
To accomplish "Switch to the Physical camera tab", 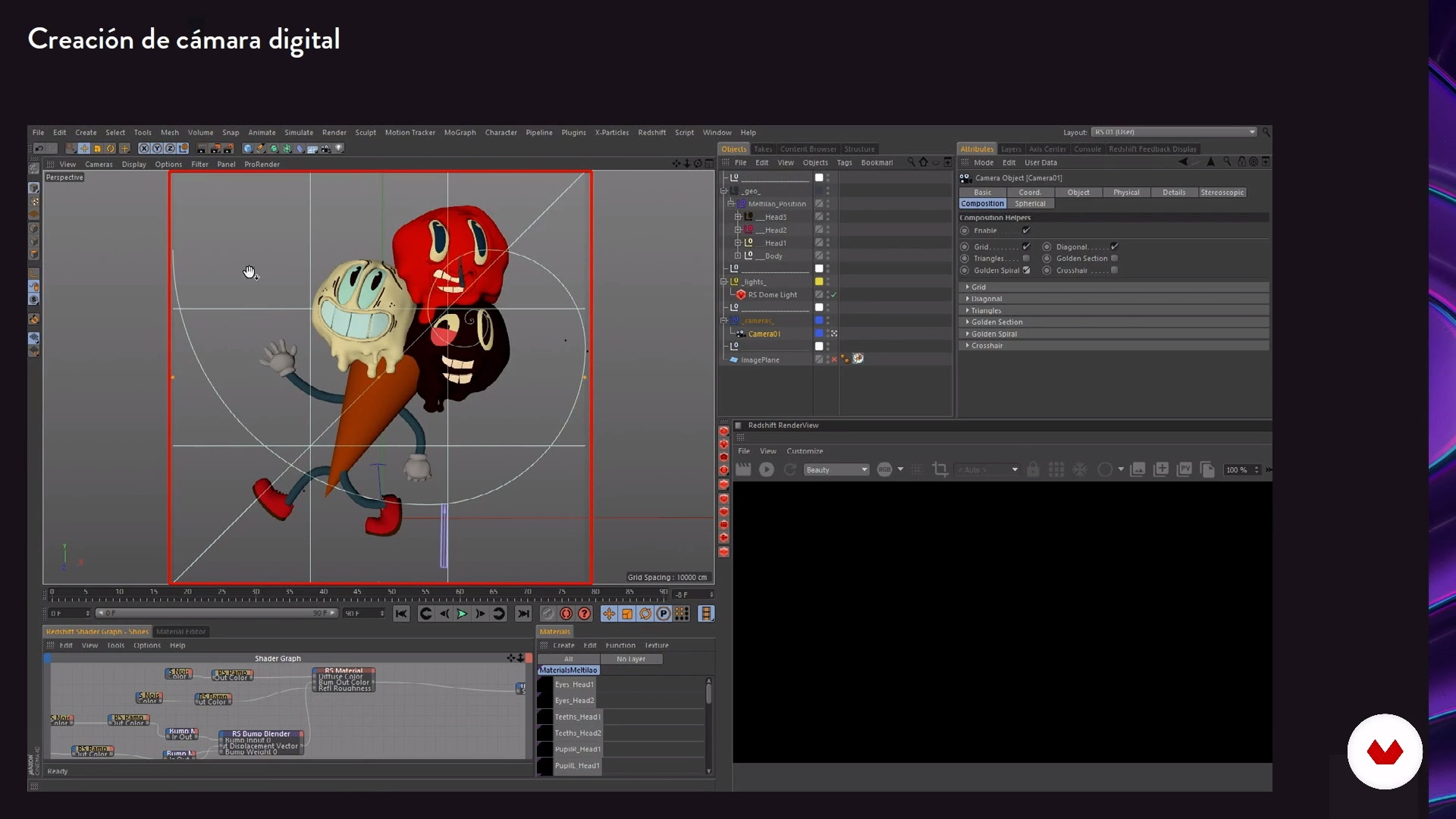I will click(x=1126, y=193).
